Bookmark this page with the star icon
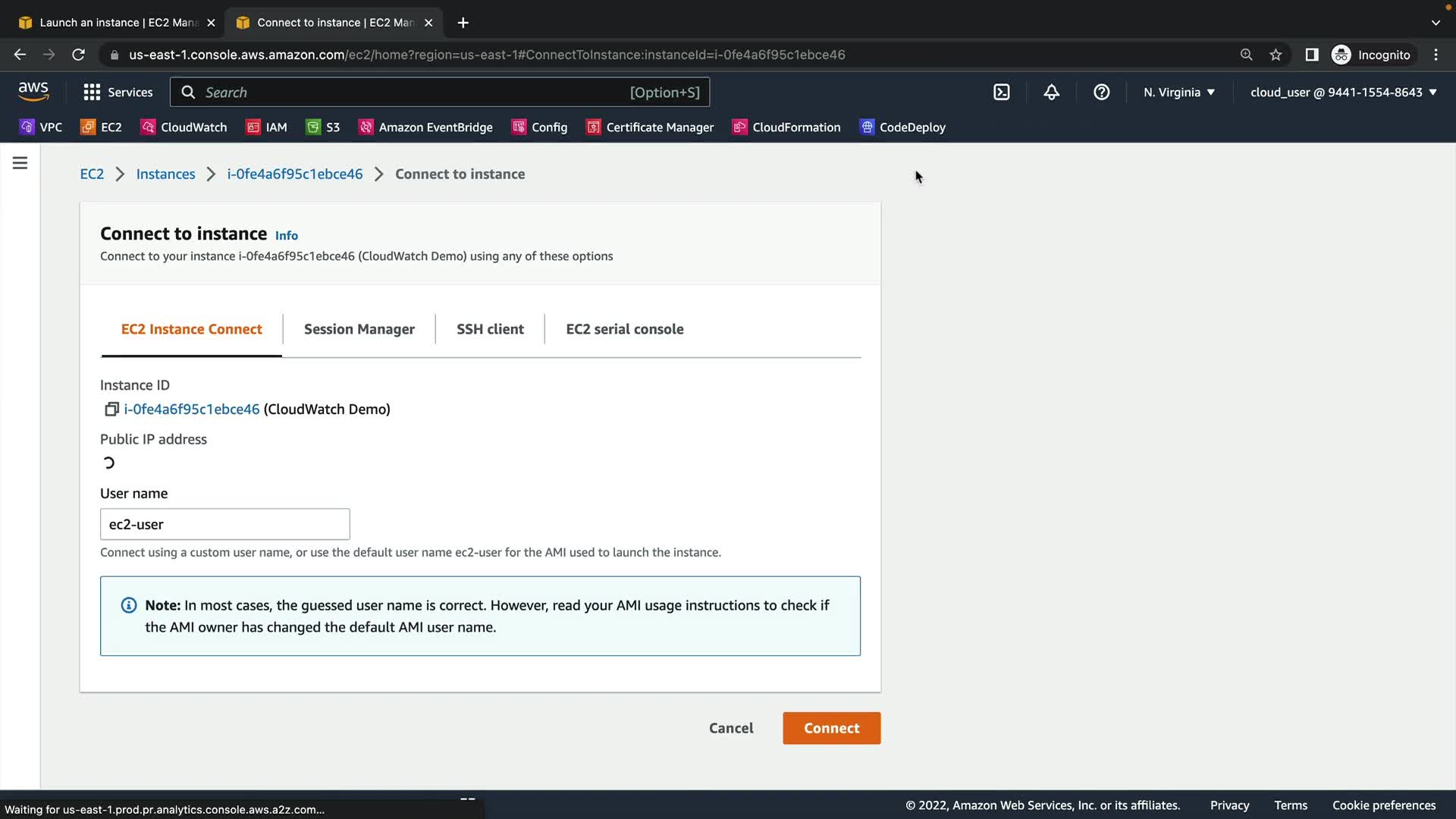 tap(1276, 55)
